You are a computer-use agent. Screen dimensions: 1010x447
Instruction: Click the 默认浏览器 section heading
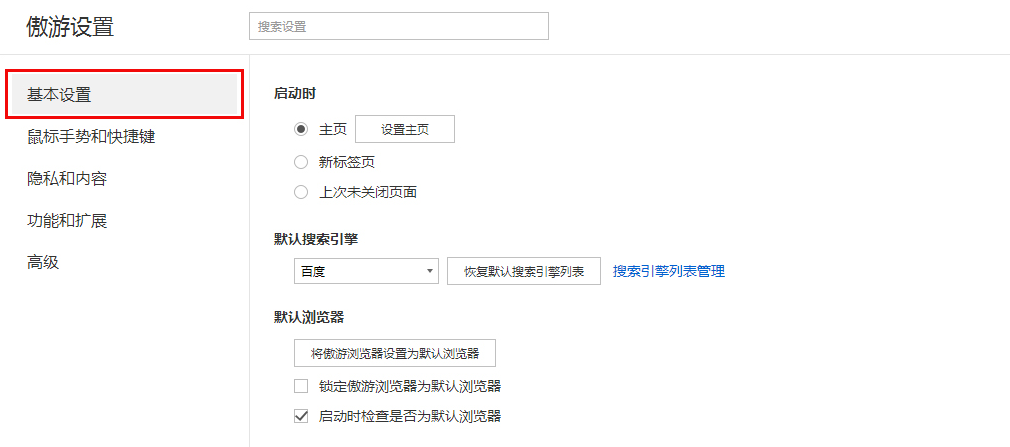click(309, 317)
